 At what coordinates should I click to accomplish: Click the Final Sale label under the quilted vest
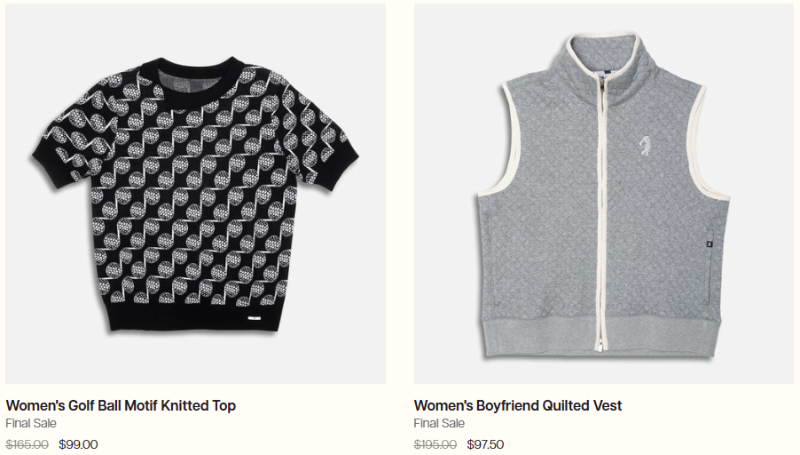(439, 423)
